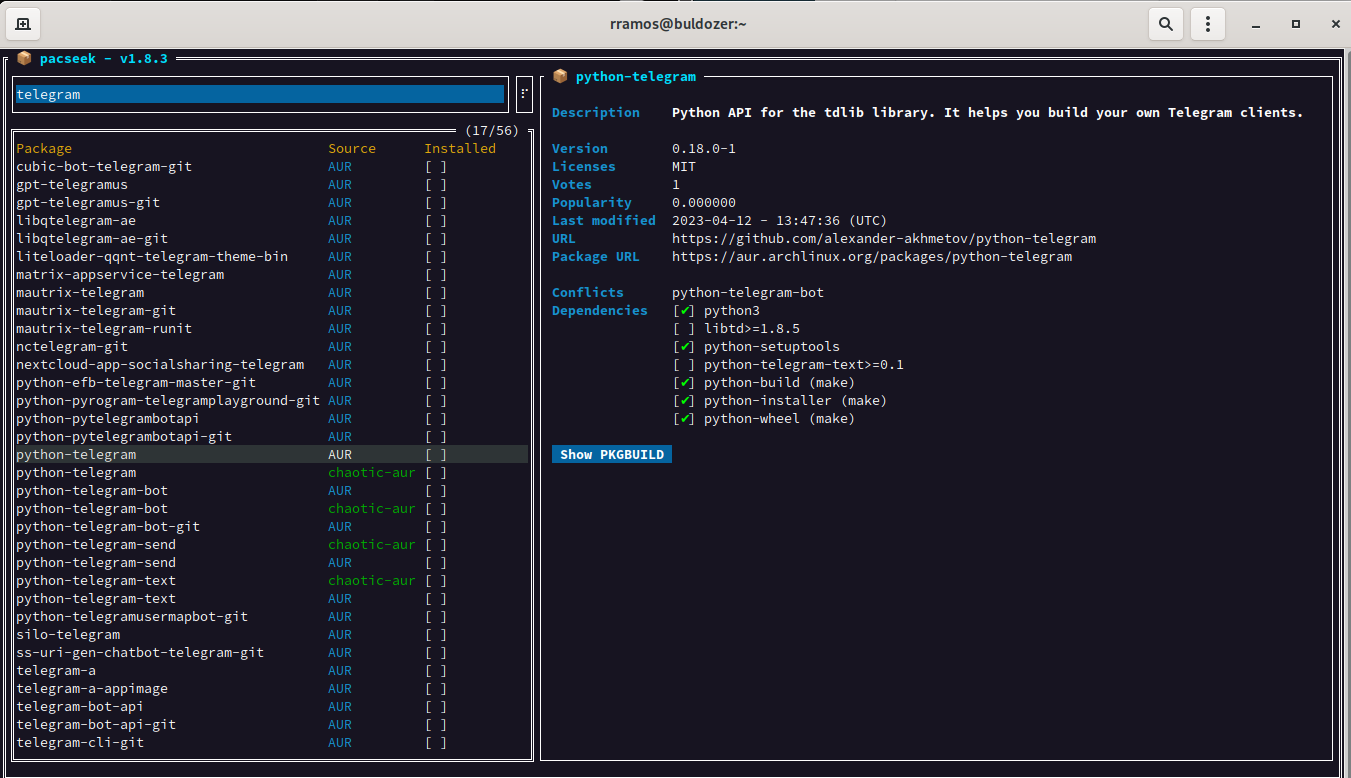The height and width of the screenshot is (778, 1351).
Task: Click the (17/56) result counter
Action: point(492,130)
